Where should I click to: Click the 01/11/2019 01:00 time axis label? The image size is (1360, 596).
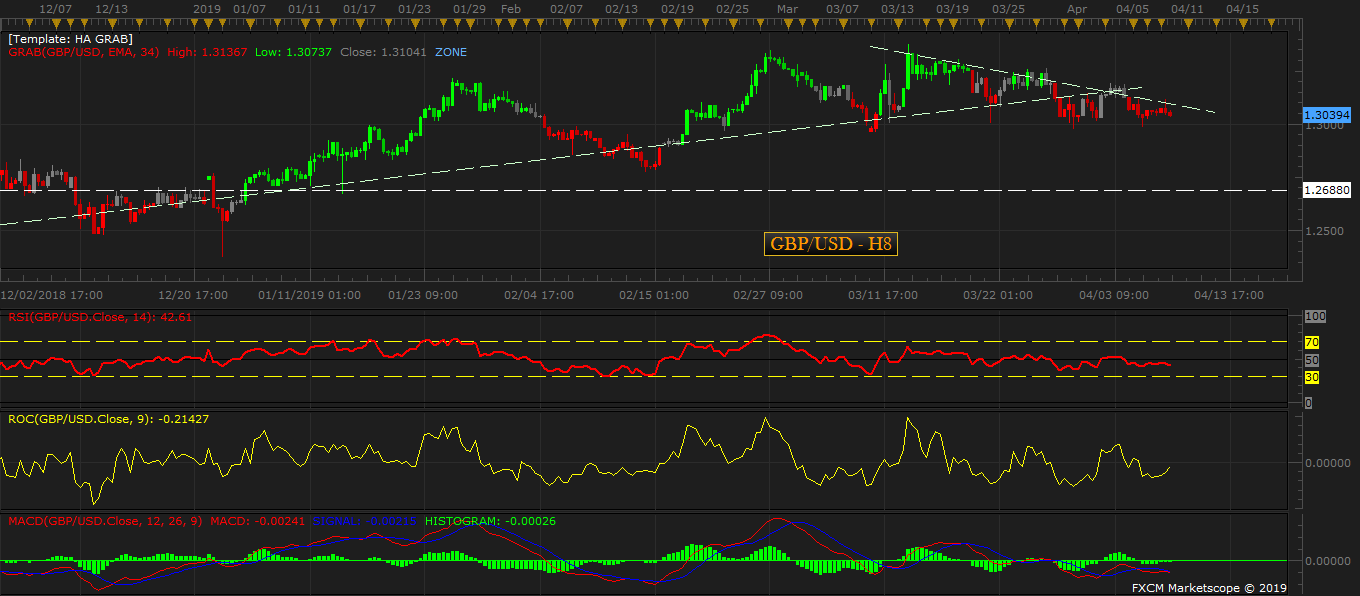(x=308, y=296)
